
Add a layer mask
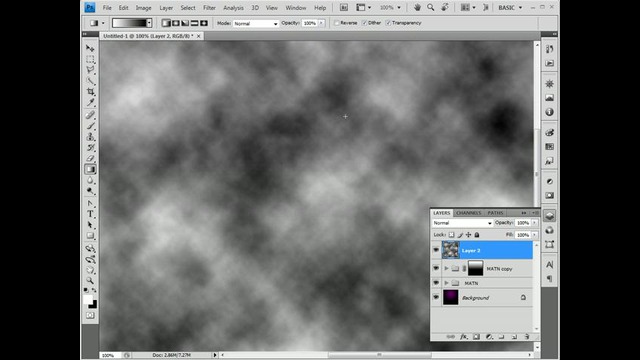click(476, 337)
